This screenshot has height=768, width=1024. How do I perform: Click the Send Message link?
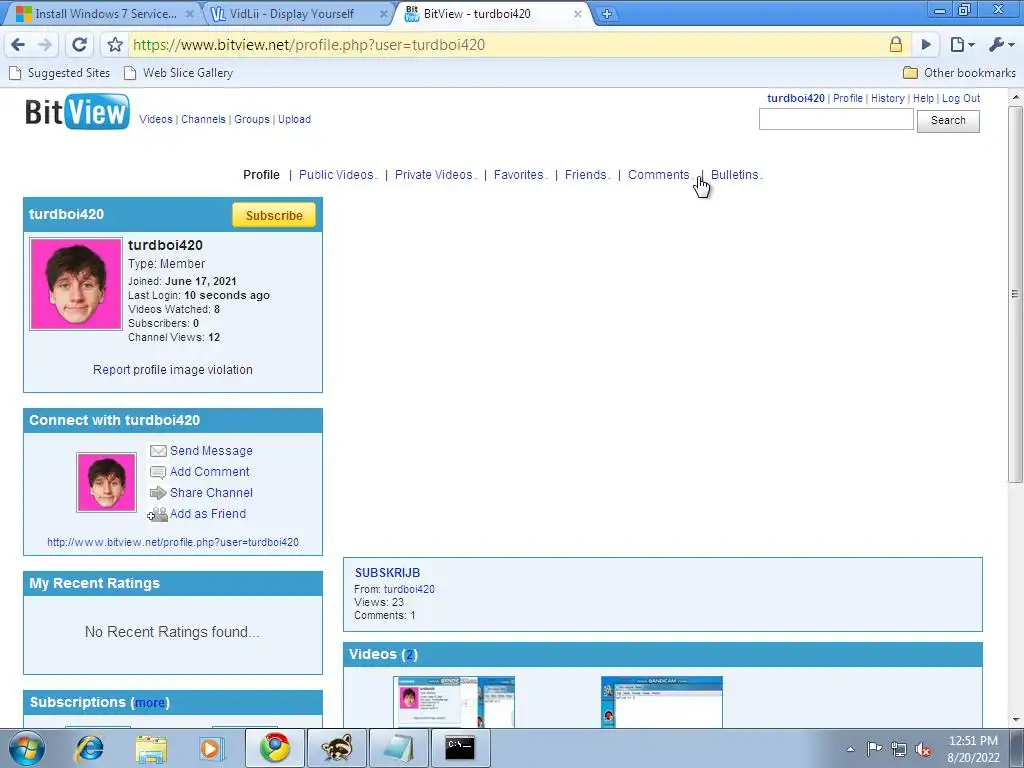click(211, 451)
